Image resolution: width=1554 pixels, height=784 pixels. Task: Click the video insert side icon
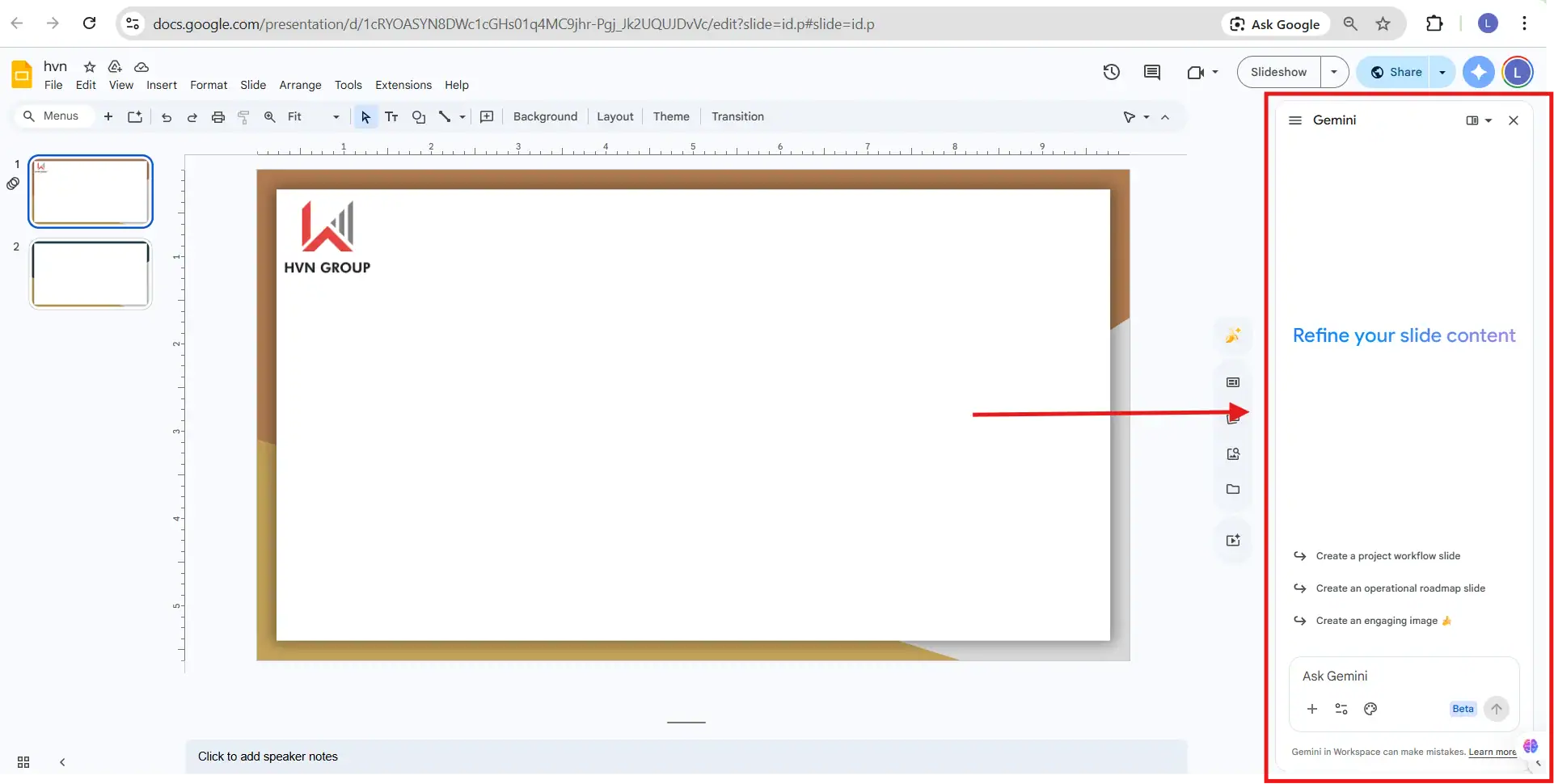1233,540
